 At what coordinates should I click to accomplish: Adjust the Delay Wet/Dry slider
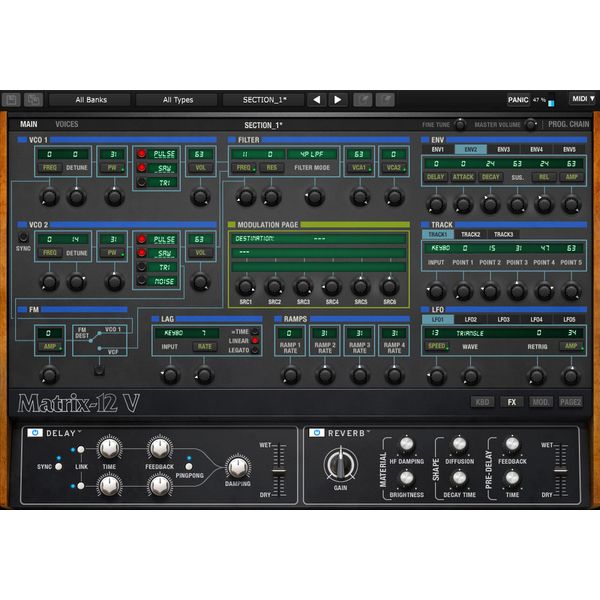click(279, 471)
